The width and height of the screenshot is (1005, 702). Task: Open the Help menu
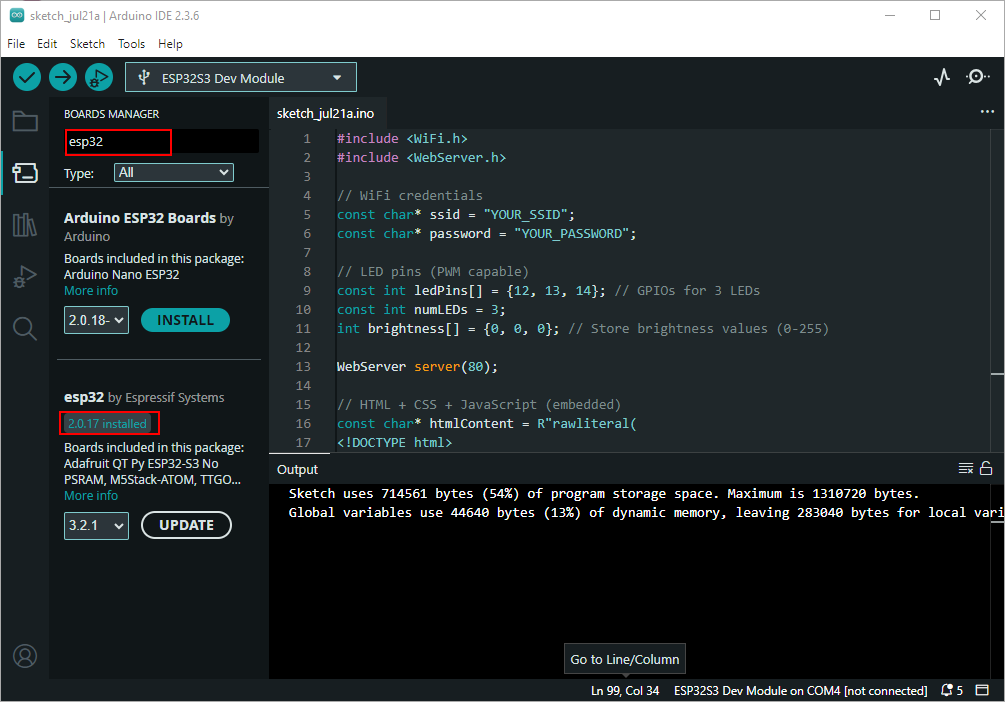point(170,44)
